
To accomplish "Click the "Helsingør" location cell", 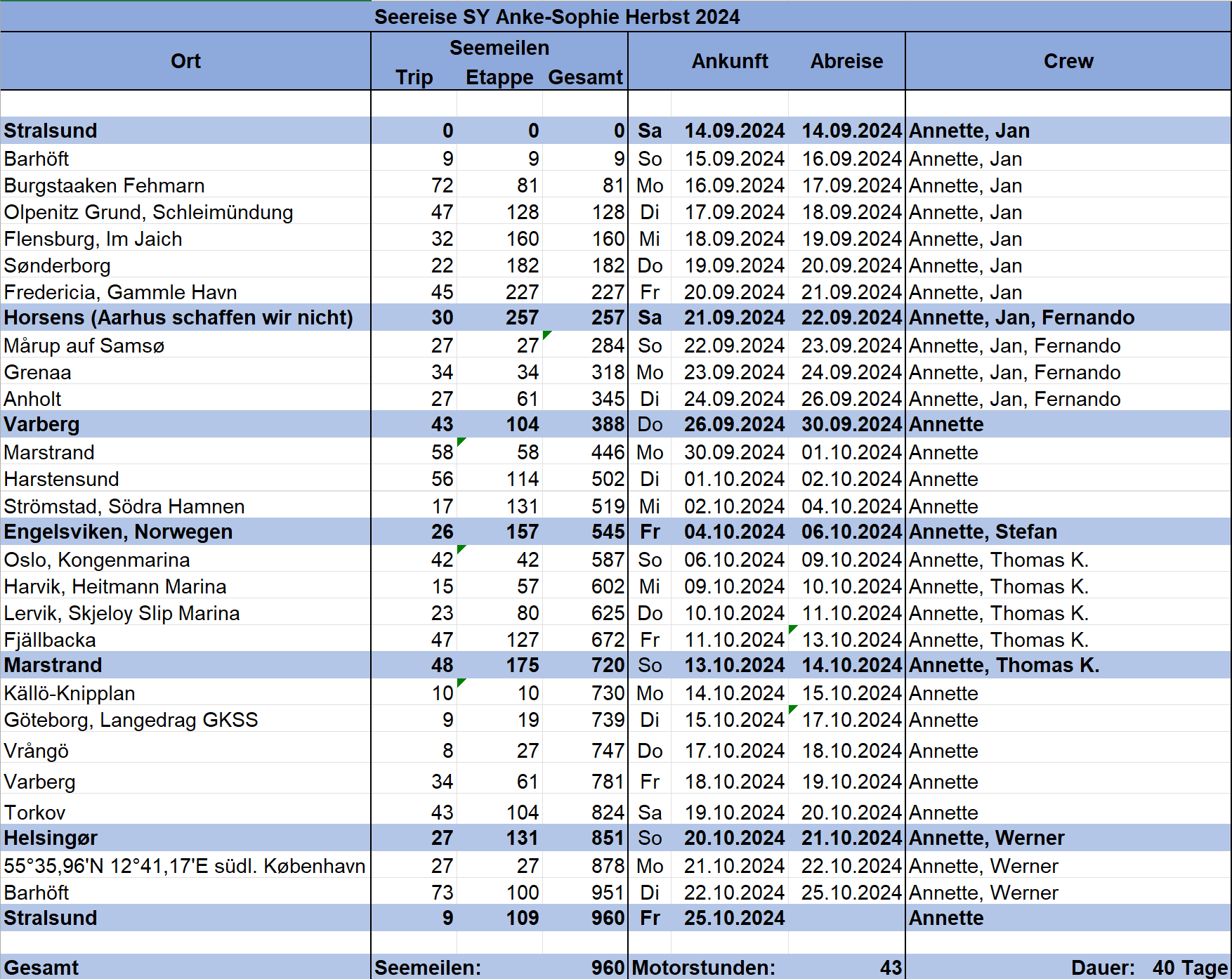I will (51, 838).
